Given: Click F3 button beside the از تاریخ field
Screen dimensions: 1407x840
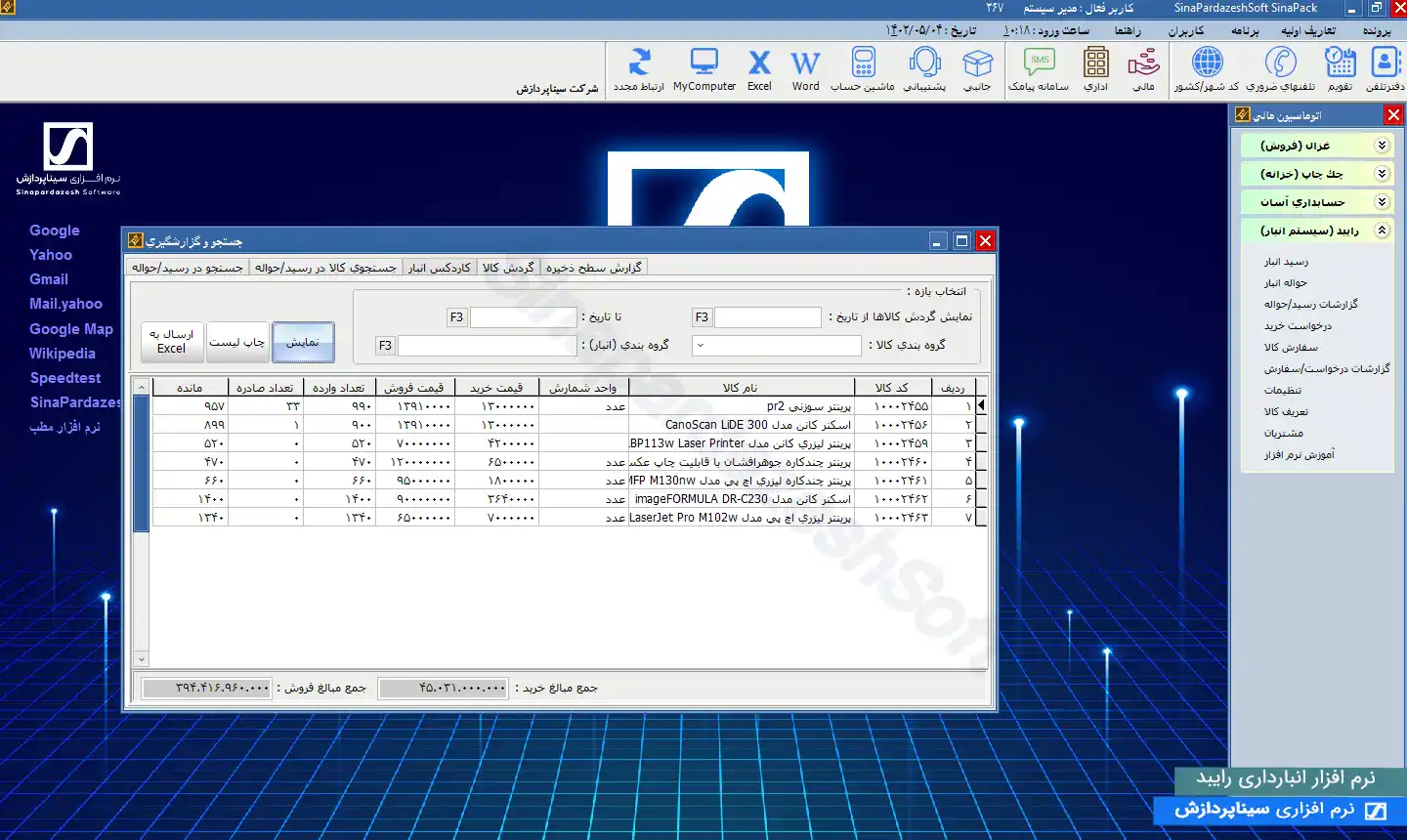Looking at the screenshot, I should click(x=702, y=317).
